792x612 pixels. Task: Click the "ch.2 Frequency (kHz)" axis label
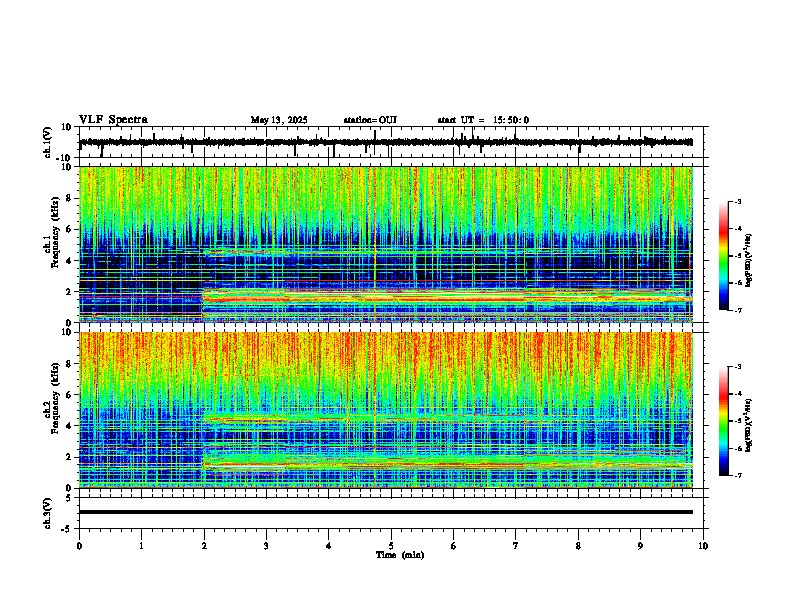(52, 398)
